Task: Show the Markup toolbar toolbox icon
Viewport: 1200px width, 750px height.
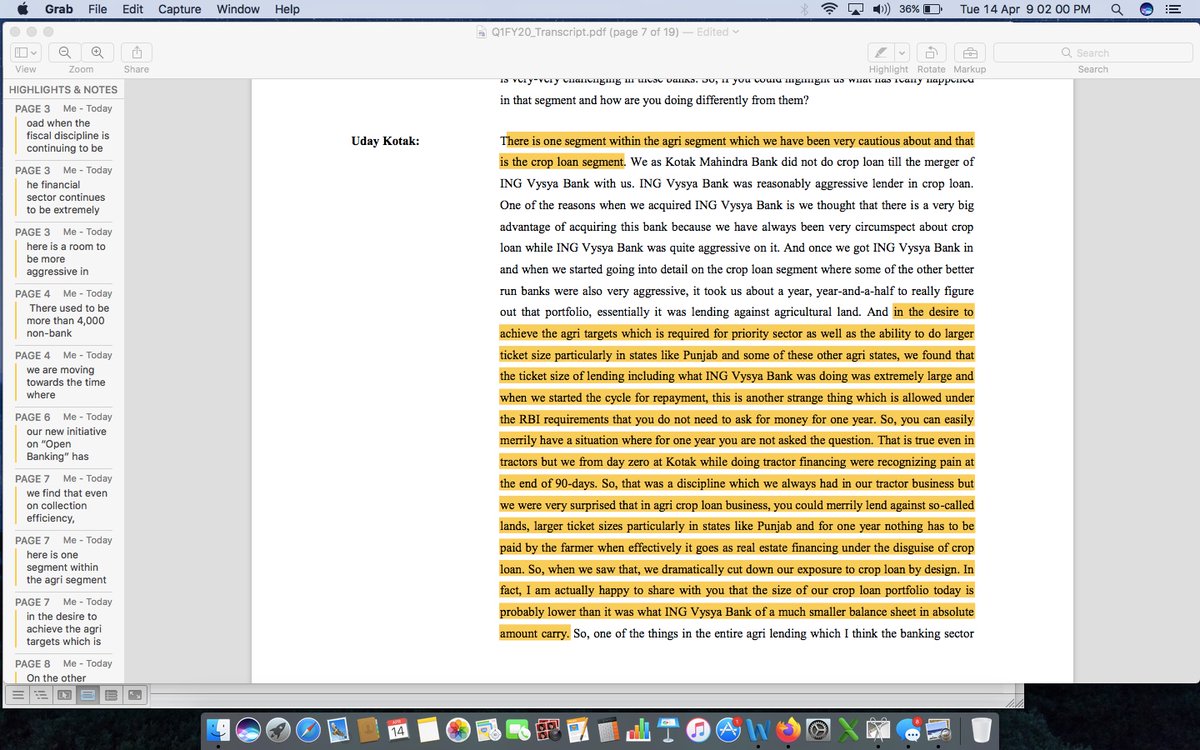Action: [969, 53]
